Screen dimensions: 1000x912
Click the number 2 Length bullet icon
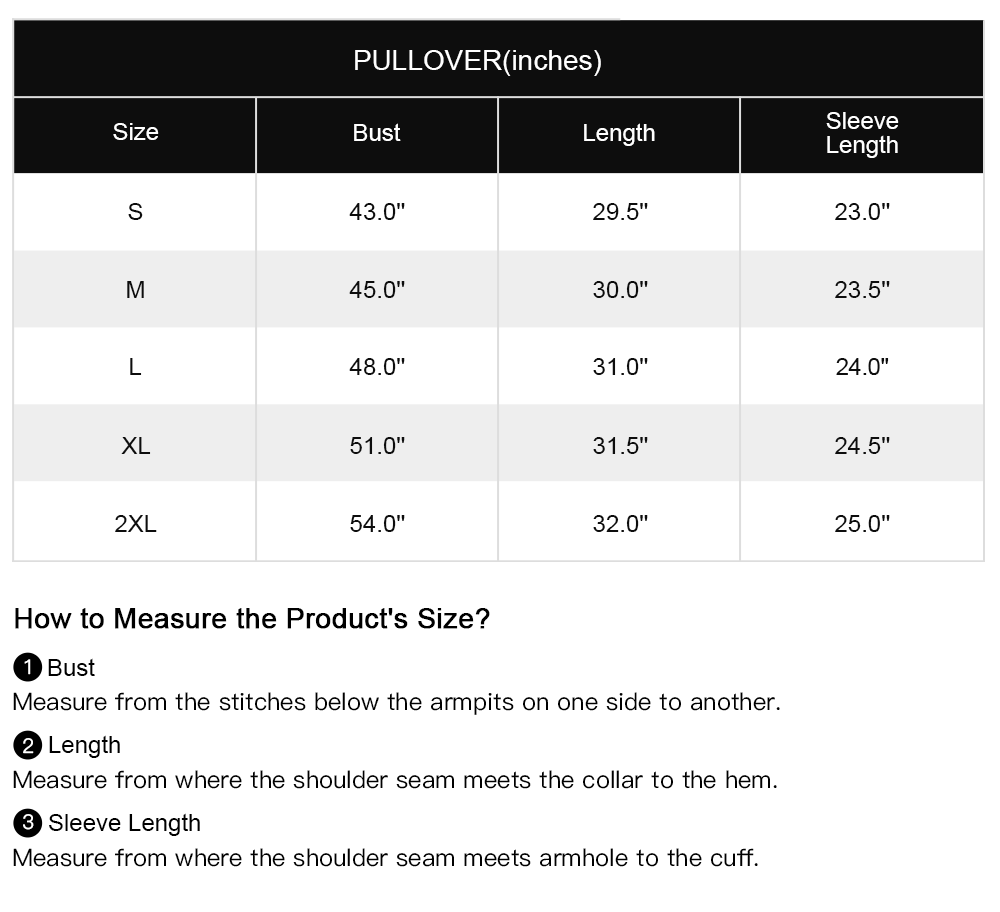coord(27,745)
